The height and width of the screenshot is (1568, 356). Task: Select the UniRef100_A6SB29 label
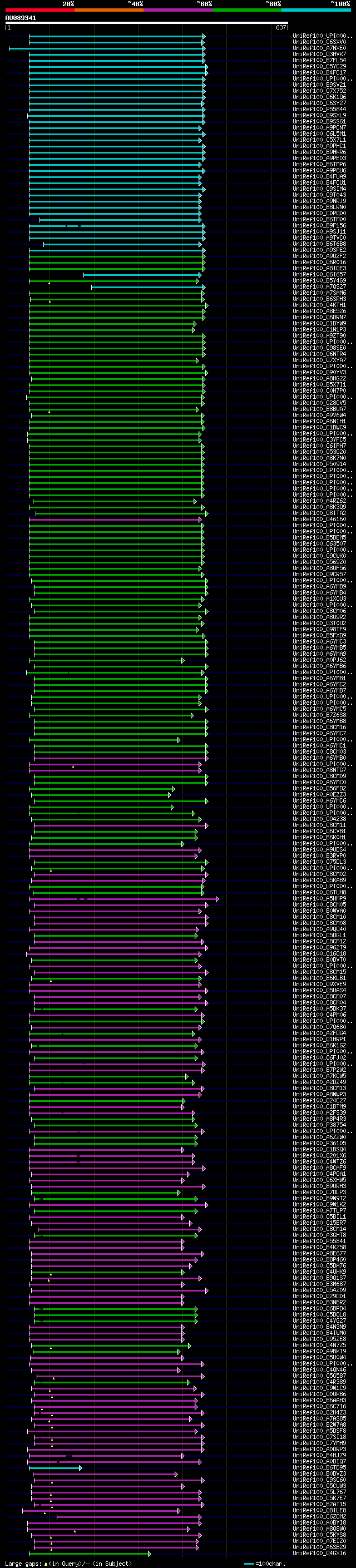pyautogui.click(x=319, y=1547)
